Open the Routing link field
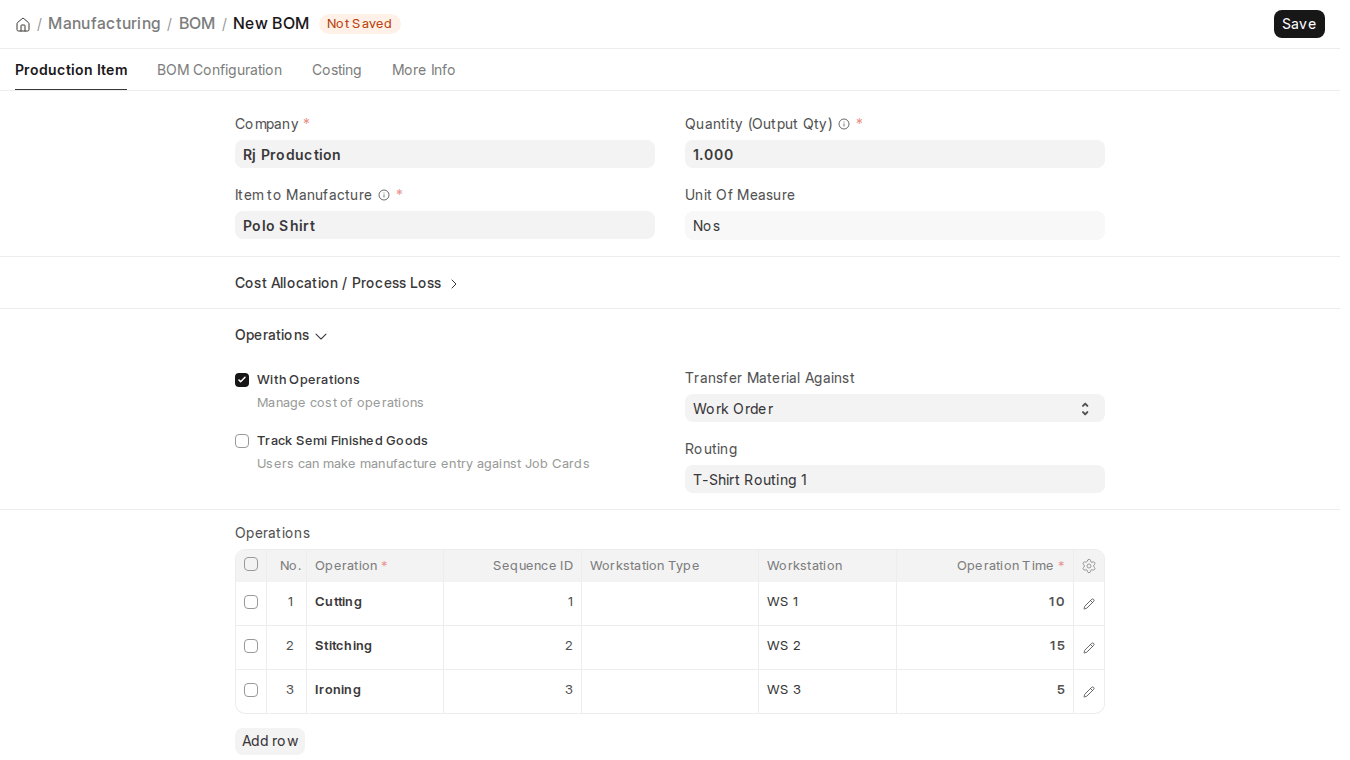1350x760 pixels. coord(895,479)
